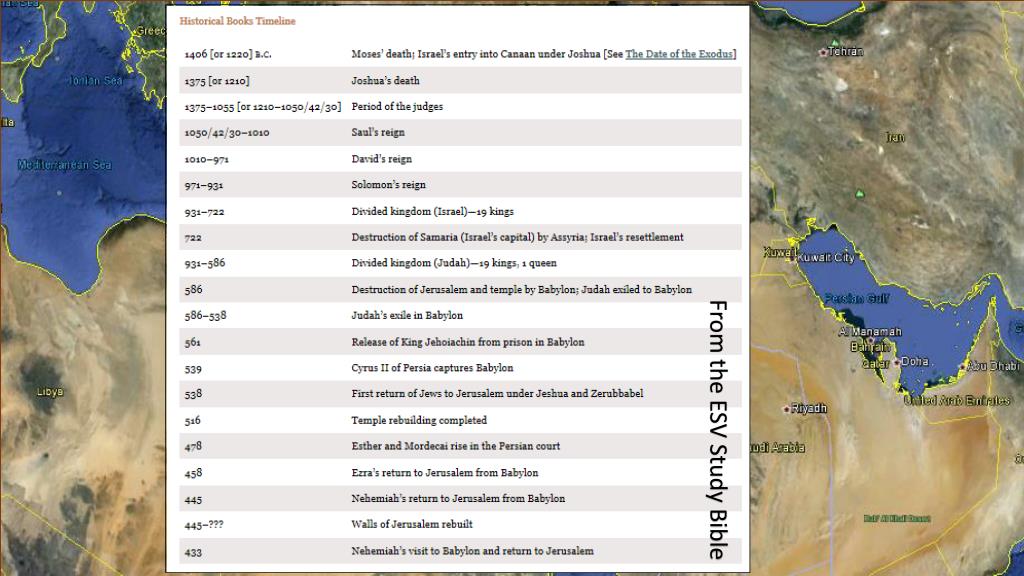Click the Solomon's reign row

click(388, 185)
